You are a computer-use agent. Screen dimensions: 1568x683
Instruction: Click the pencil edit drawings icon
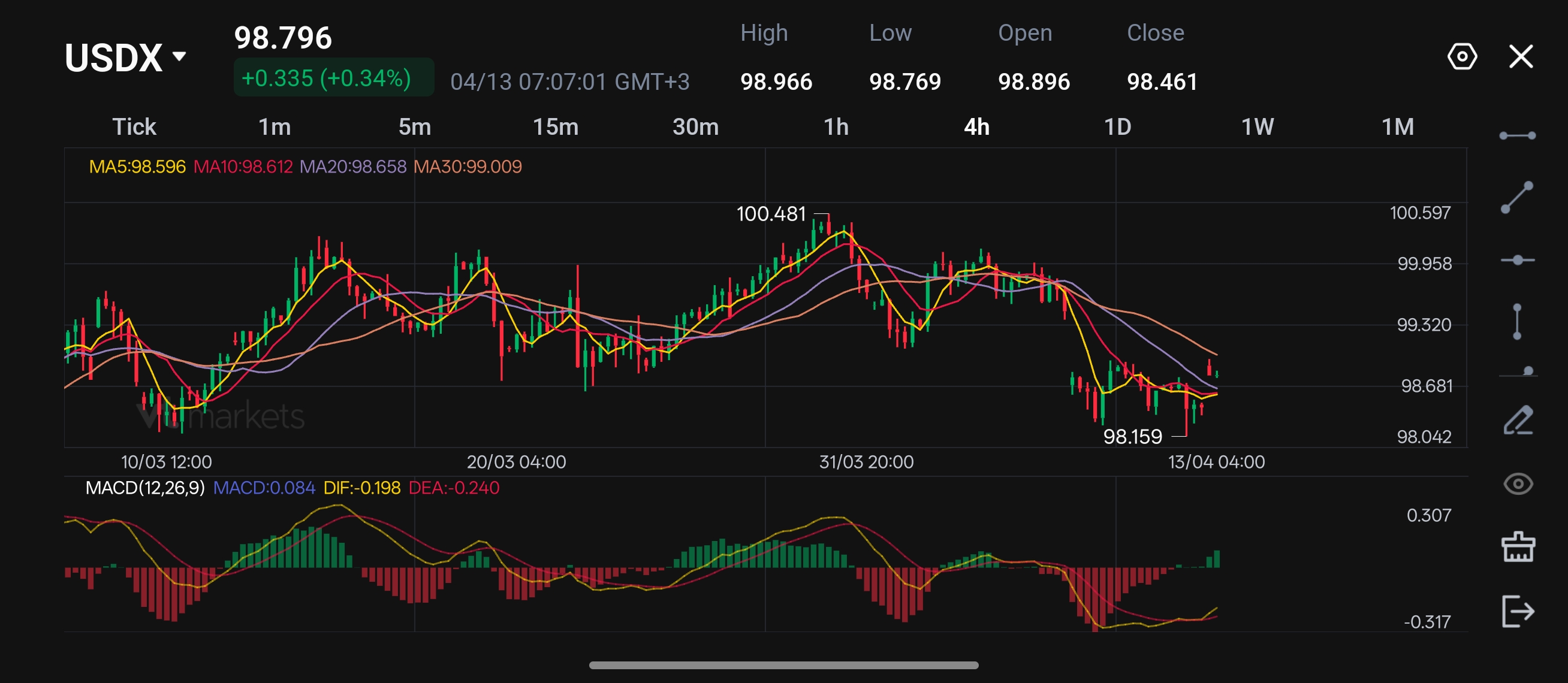point(1518,420)
